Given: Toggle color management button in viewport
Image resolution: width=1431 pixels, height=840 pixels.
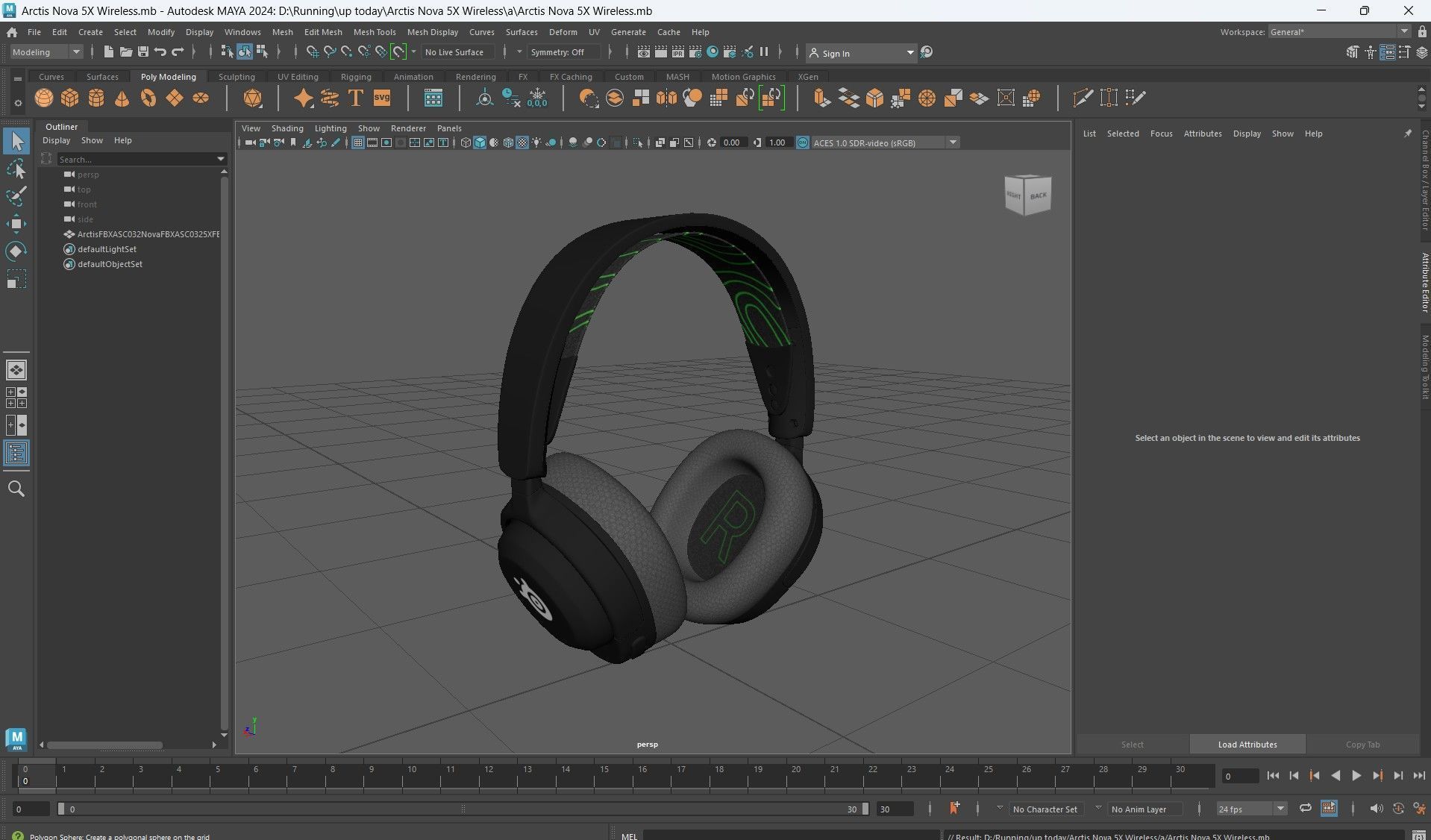Looking at the screenshot, I should tap(802, 142).
